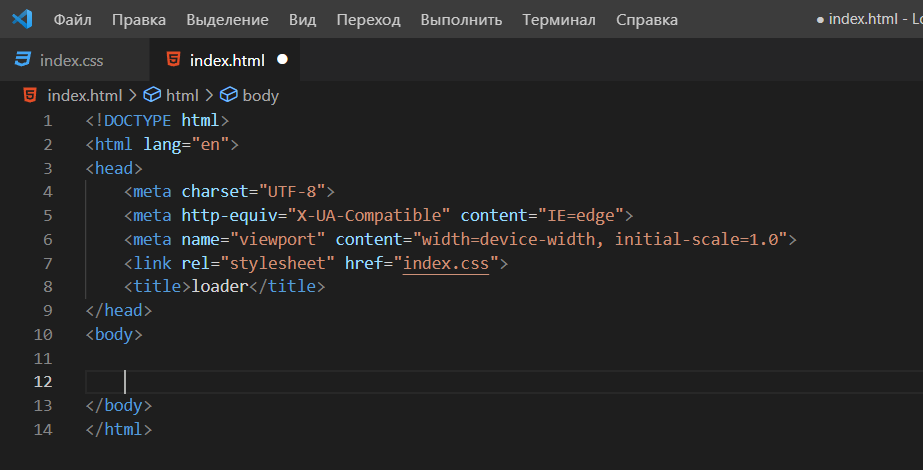This screenshot has width=923, height=470.
Task: Click the VS Code logo icon
Action: [x=22, y=19]
